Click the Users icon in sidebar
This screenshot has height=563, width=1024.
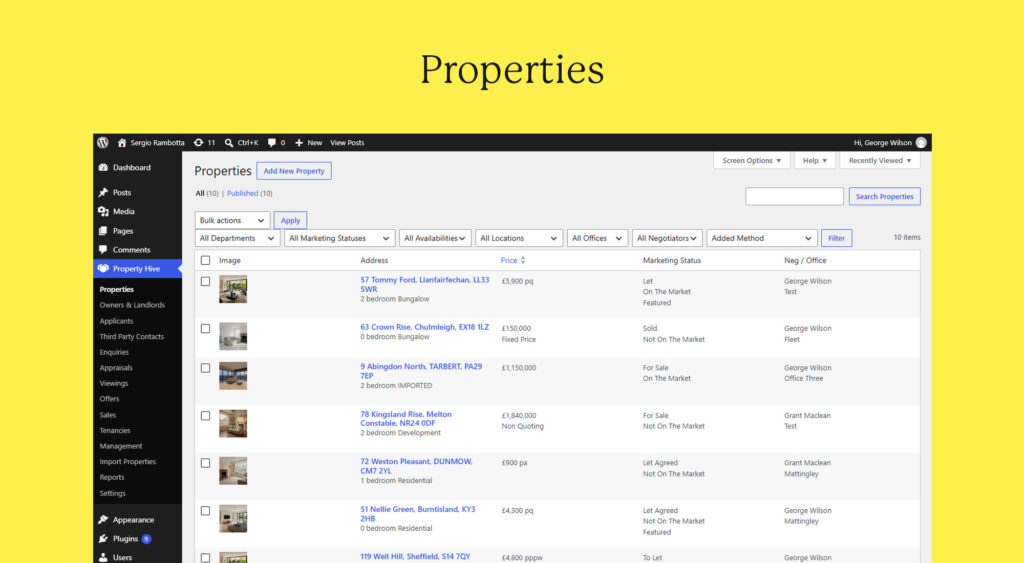[103, 557]
